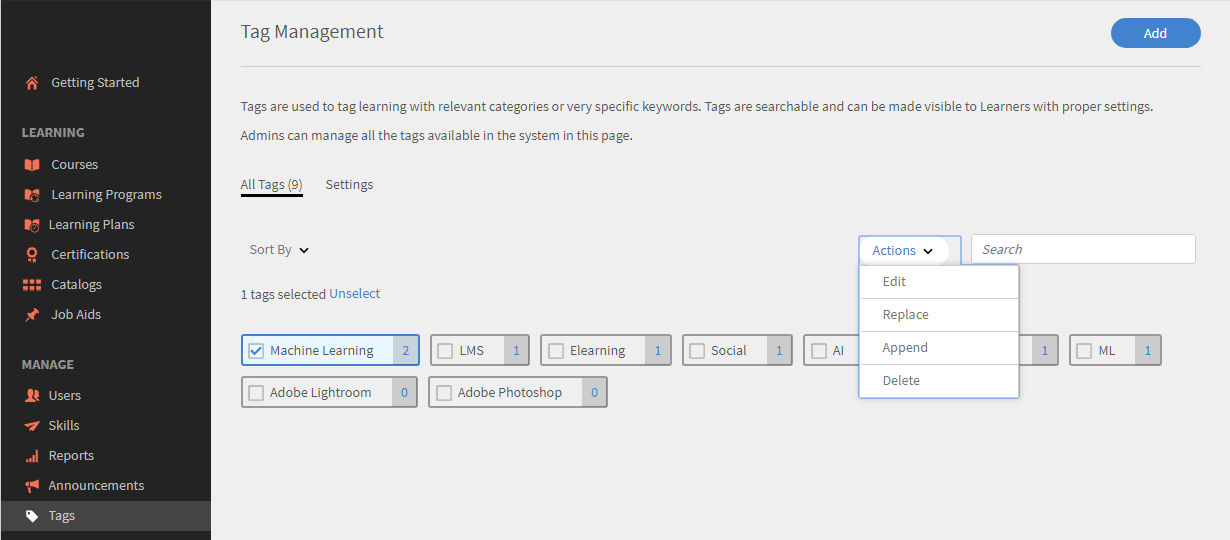Switch to the Settings tab
Viewport: 1230px width, 540px height.
349,185
